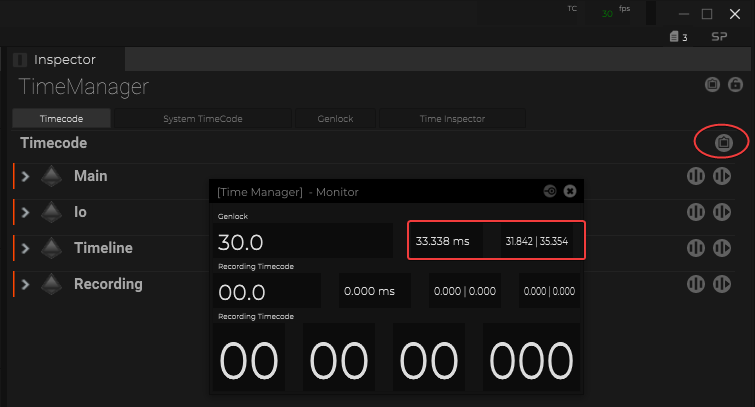Click the Inspector panel icon
This screenshot has width=755, height=407.
pyautogui.click(x=20, y=60)
